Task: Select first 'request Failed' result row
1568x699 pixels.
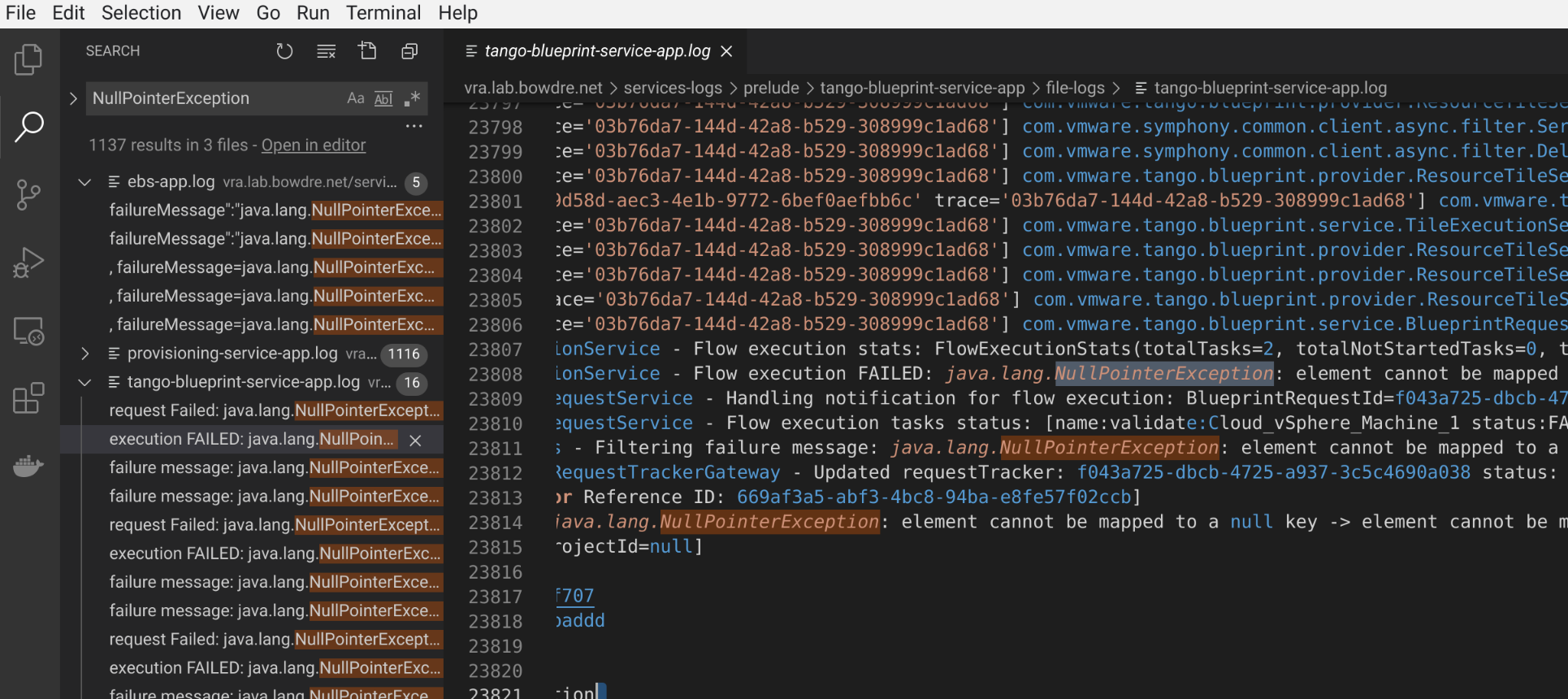Action: 275,410
